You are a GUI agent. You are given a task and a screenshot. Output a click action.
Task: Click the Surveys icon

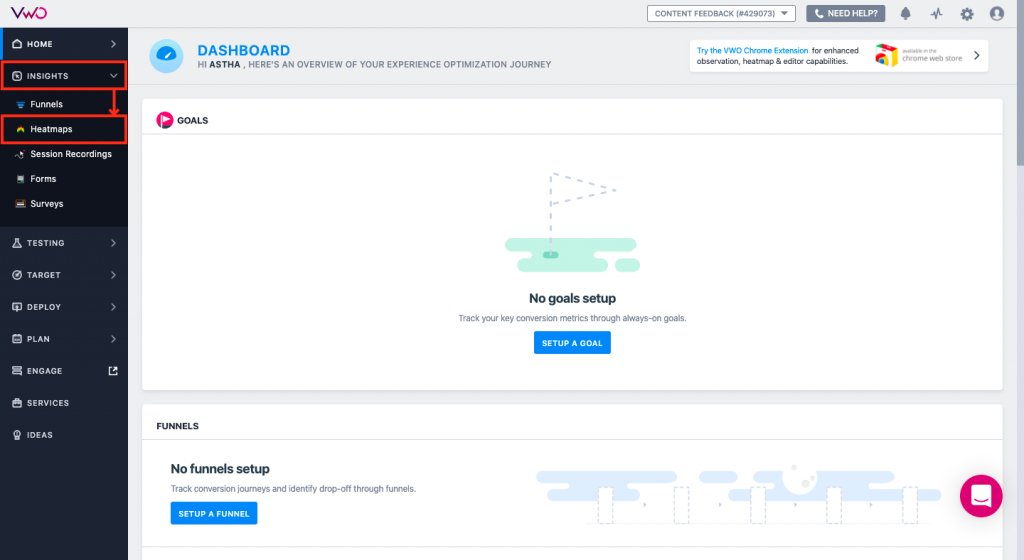20,204
